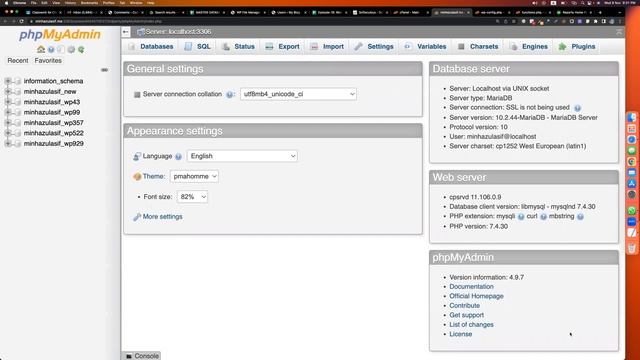640x360 pixels.
Task: Click help icon next to mysqli extension
Action: tap(521, 217)
